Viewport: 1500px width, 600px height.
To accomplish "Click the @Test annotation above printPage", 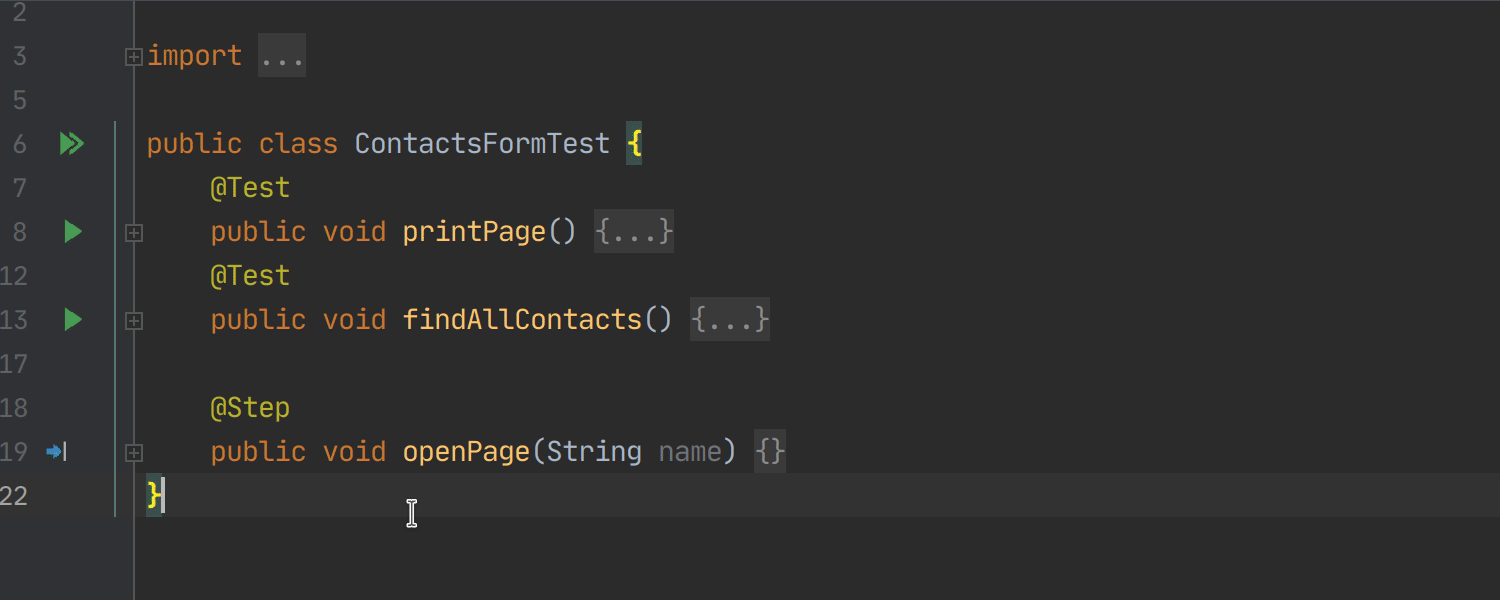I will 250,188.
